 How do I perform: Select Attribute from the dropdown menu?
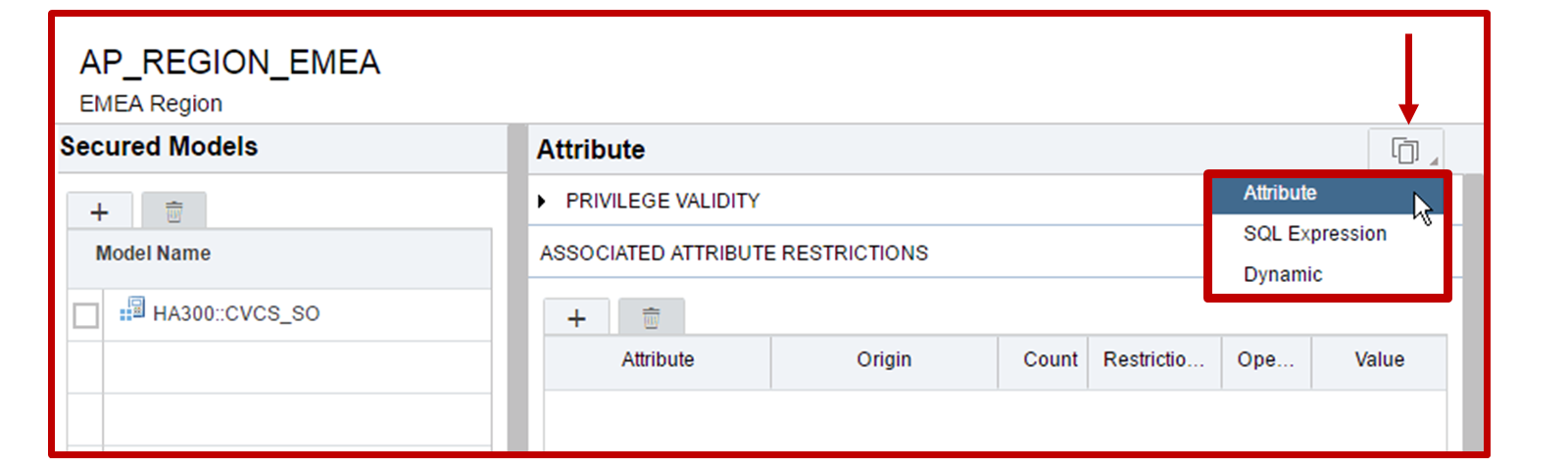pos(1280,193)
